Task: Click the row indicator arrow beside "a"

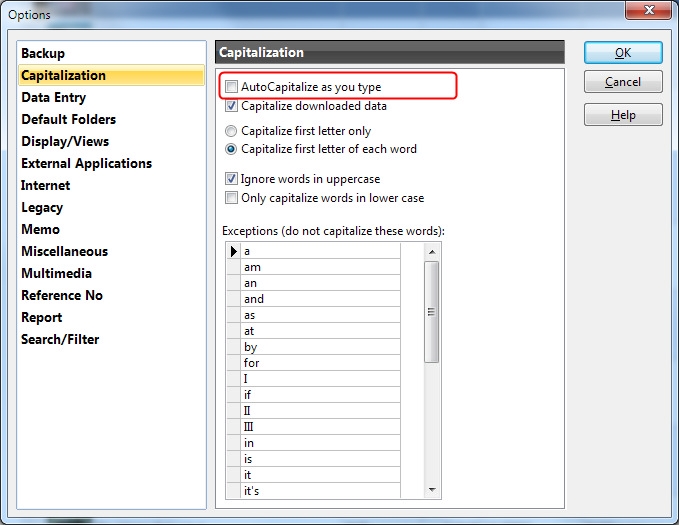Action: pos(234,251)
